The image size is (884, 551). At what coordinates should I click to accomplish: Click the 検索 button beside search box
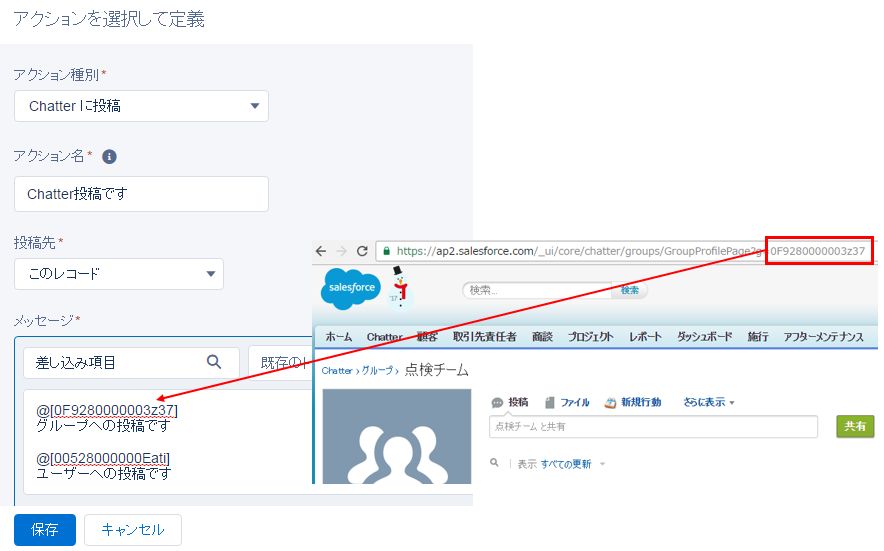tap(630, 290)
